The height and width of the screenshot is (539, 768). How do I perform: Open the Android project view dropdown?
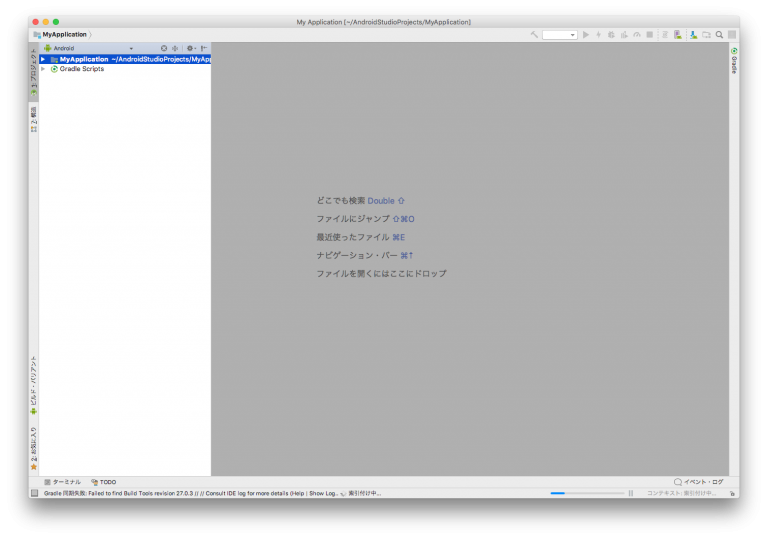pyautogui.click(x=90, y=48)
